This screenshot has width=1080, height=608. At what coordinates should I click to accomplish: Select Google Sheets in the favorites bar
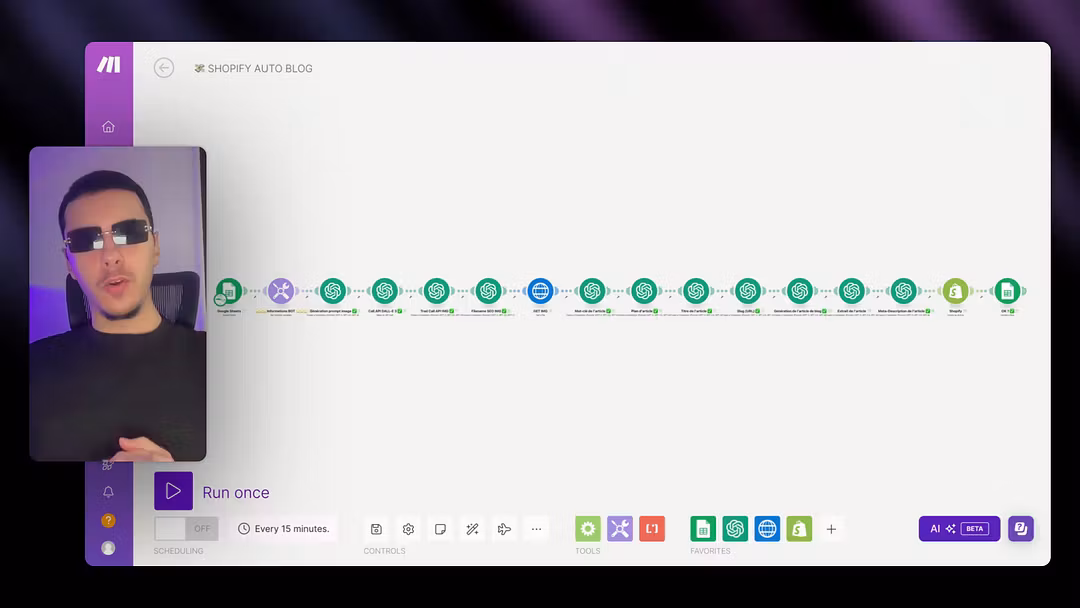point(703,529)
